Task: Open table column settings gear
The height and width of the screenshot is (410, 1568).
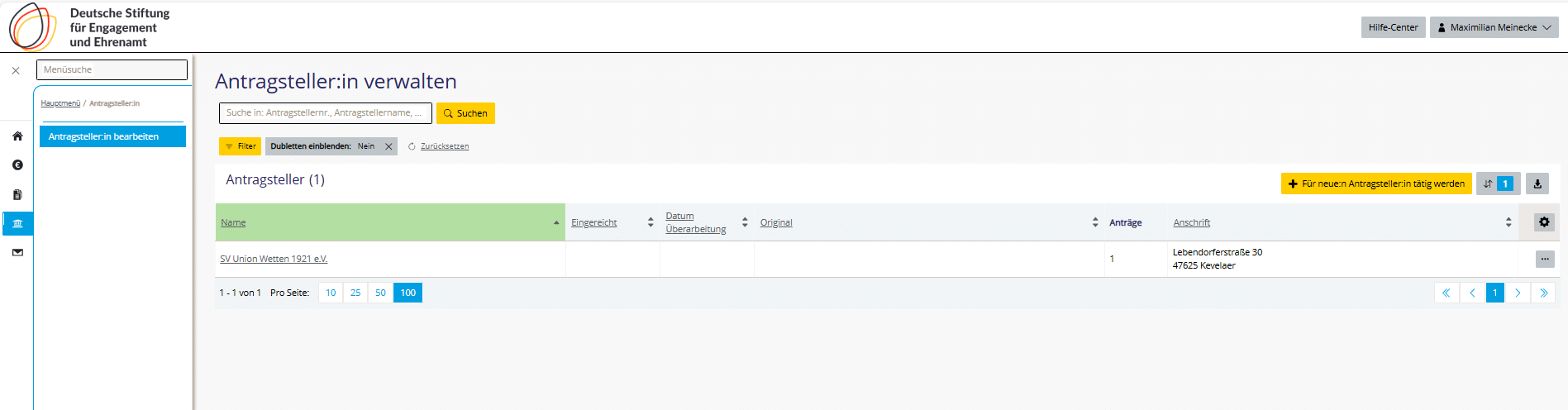Action: [1544, 222]
